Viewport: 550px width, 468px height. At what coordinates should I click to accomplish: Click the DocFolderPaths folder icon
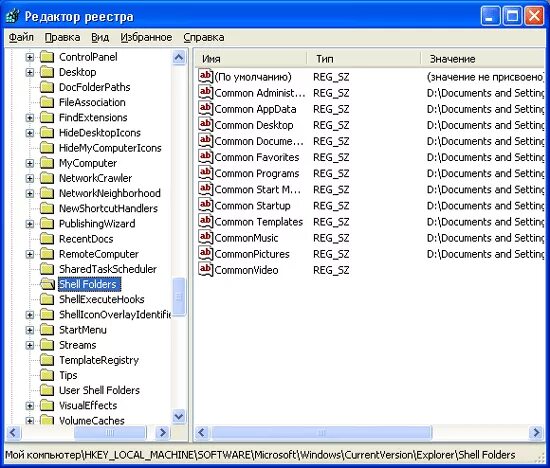[x=47, y=87]
